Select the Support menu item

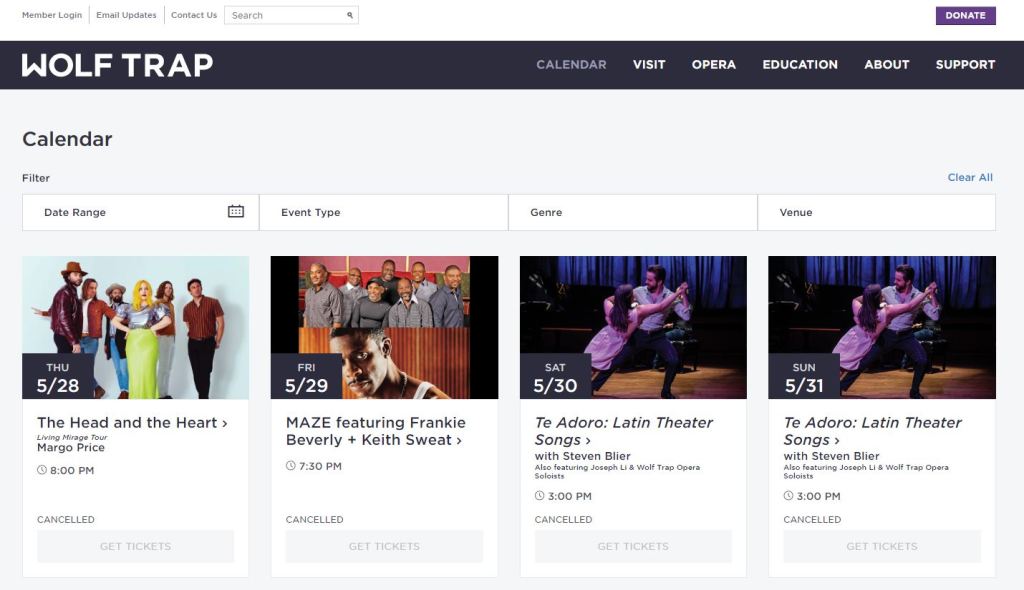[x=965, y=65]
